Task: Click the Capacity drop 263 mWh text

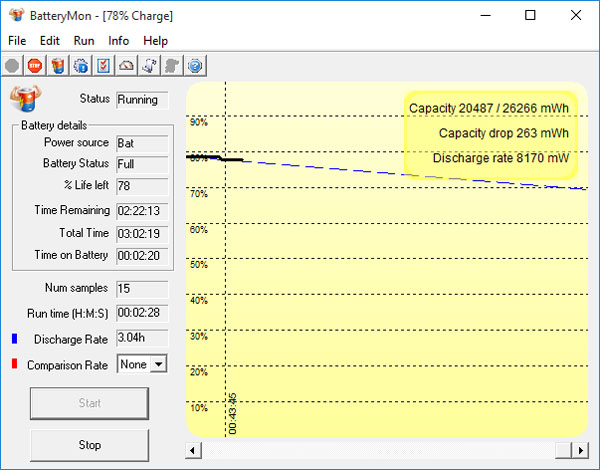Action: coord(504,133)
